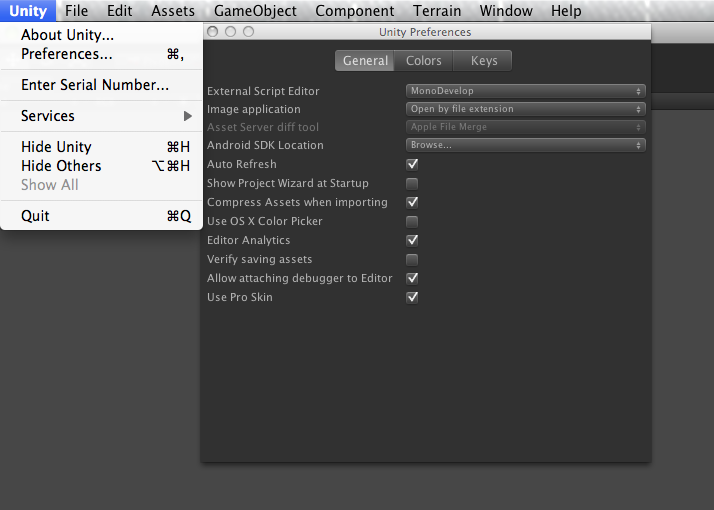The image size is (714, 510).
Task: Open Image application dropdown
Action: [x=525, y=109]
